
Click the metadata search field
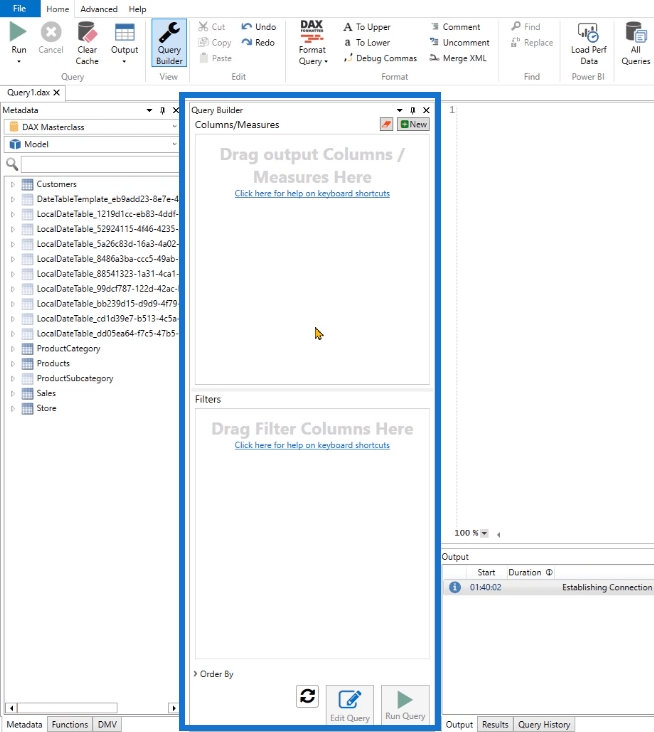(99, 164)
